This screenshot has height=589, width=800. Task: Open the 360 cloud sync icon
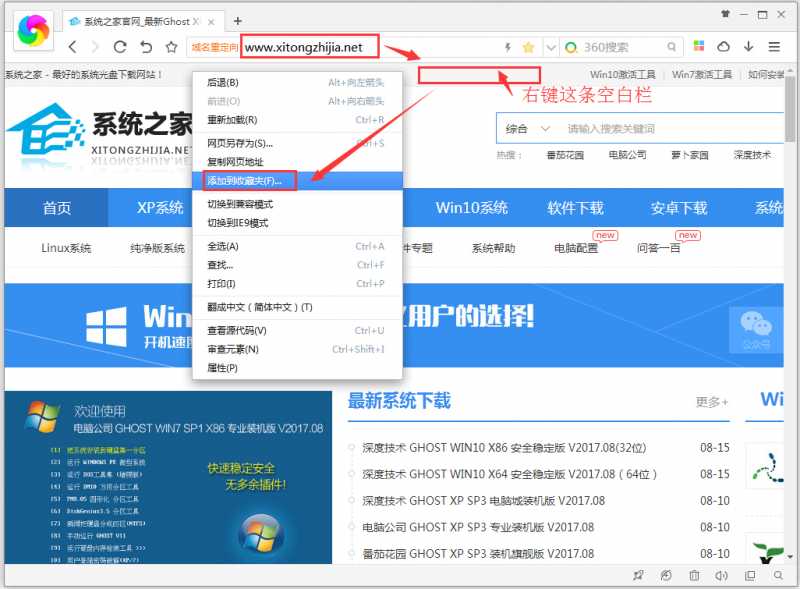724,47
